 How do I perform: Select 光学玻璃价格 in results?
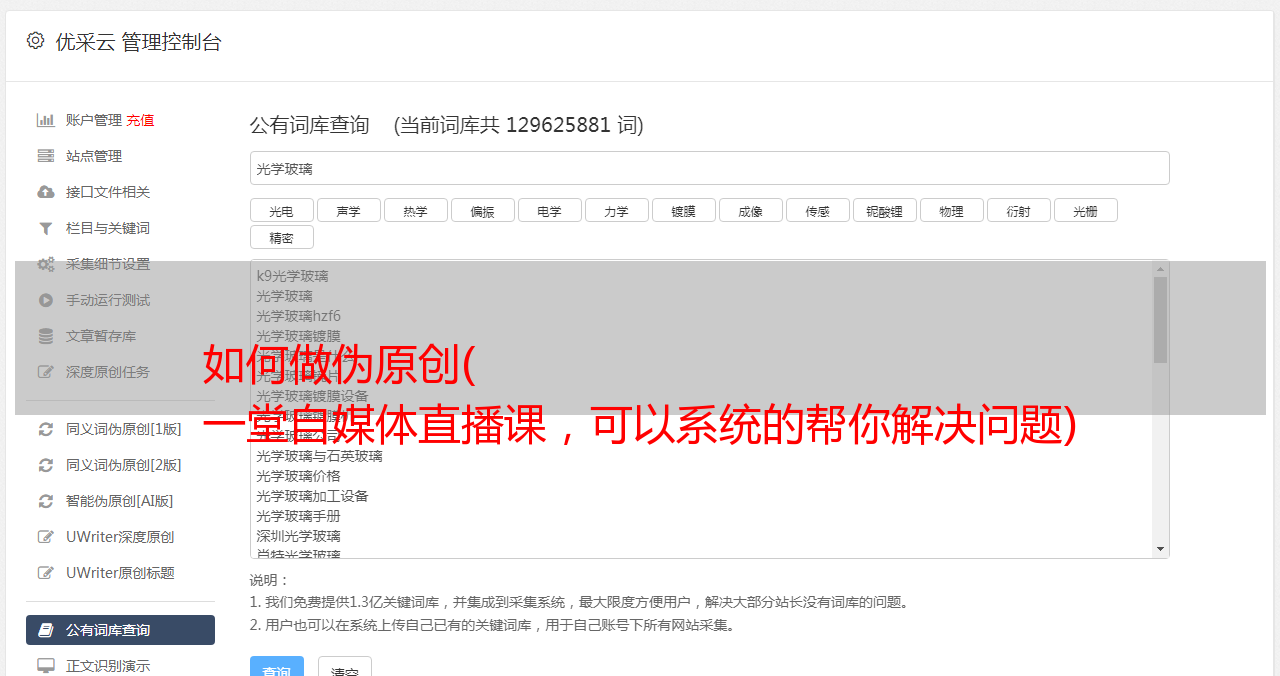[298, 476]
